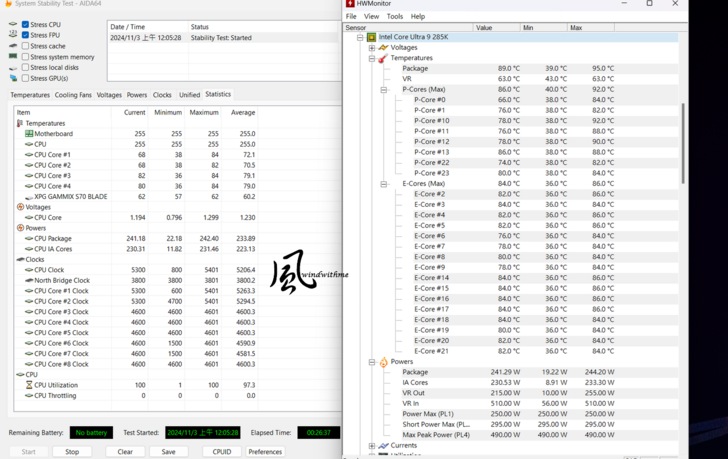
Task: Expand the Voltages node in HWMonitor
Action: 372,48
